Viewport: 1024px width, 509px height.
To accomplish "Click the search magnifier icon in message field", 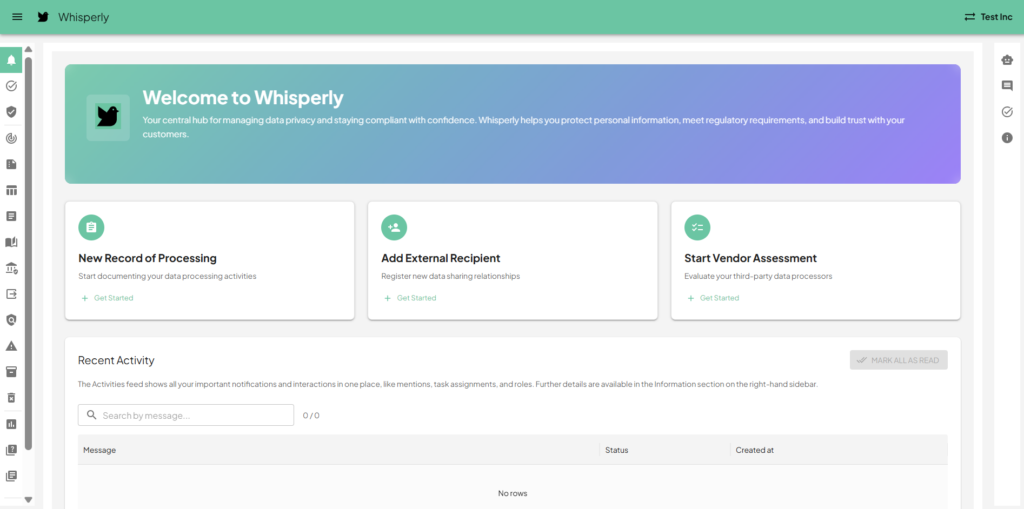I will (91, 415).
